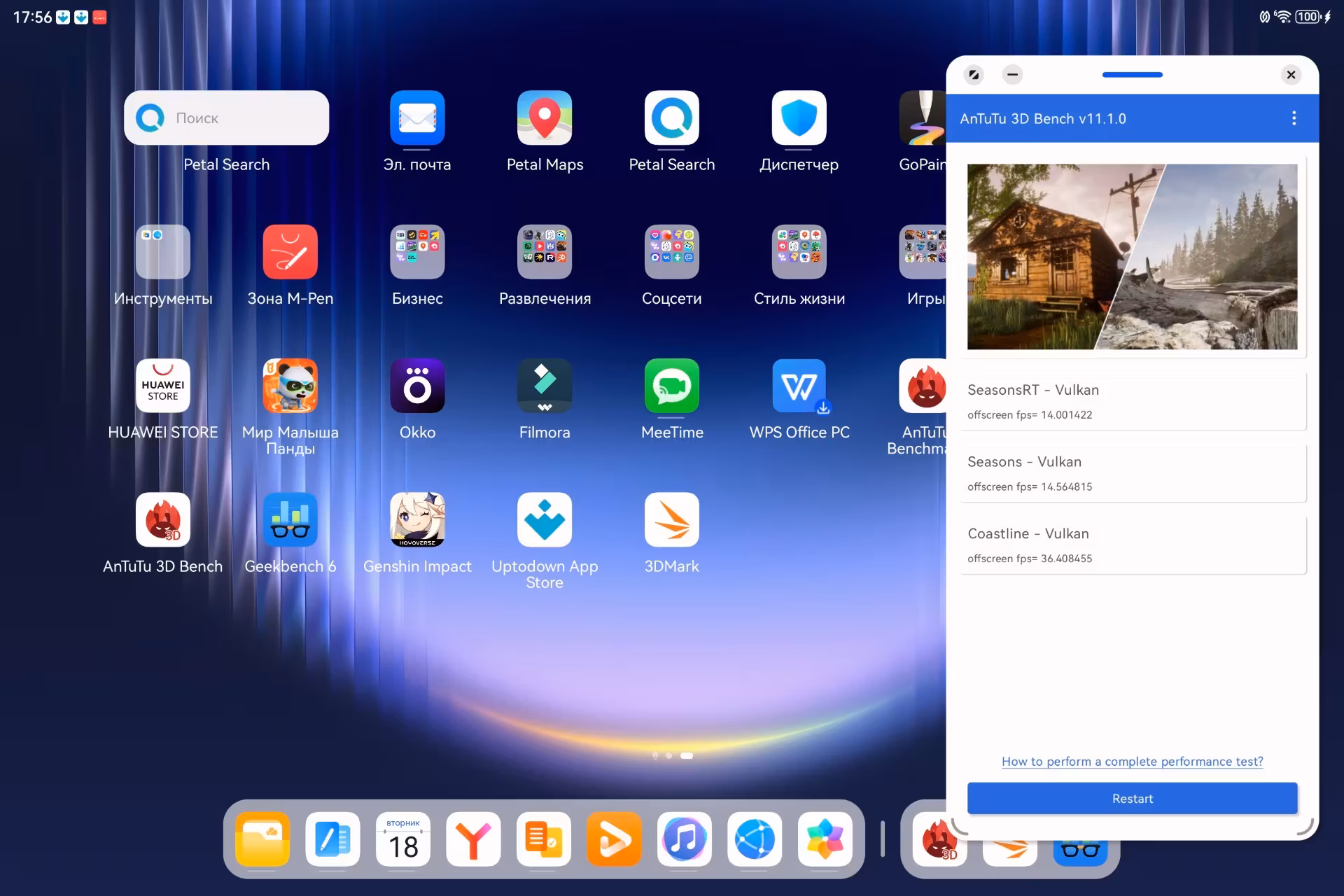1344x896 pixels.
Task: Switch AnTuTu floating window to fullscreen
Action: (974, 74)
